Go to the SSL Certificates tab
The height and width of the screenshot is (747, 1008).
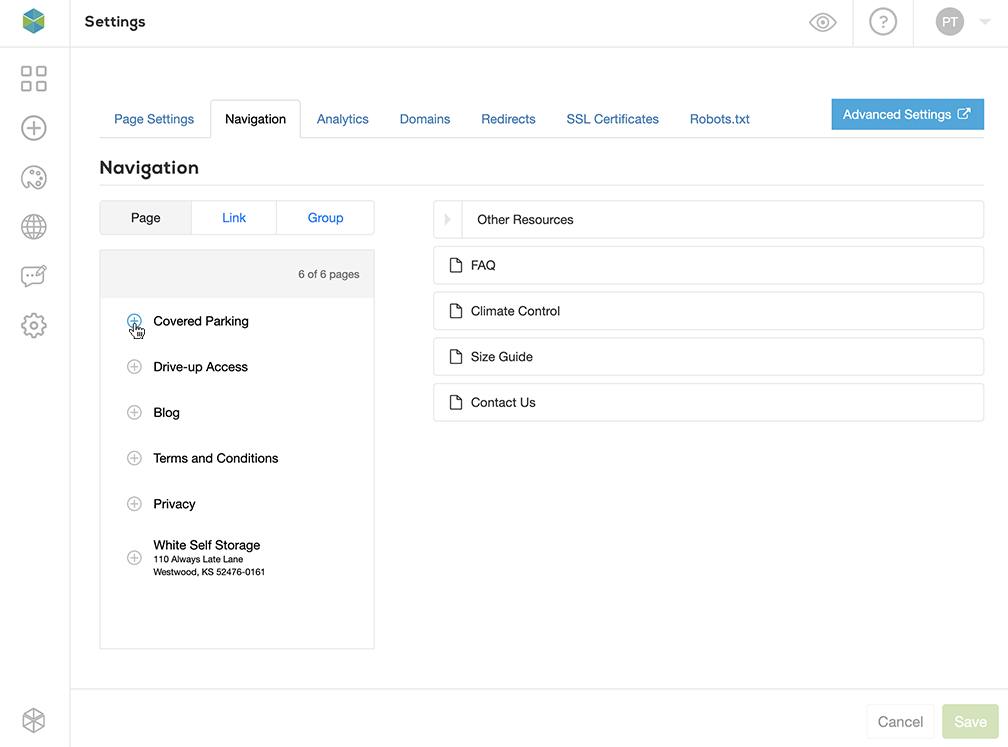(x=612, y=119)
